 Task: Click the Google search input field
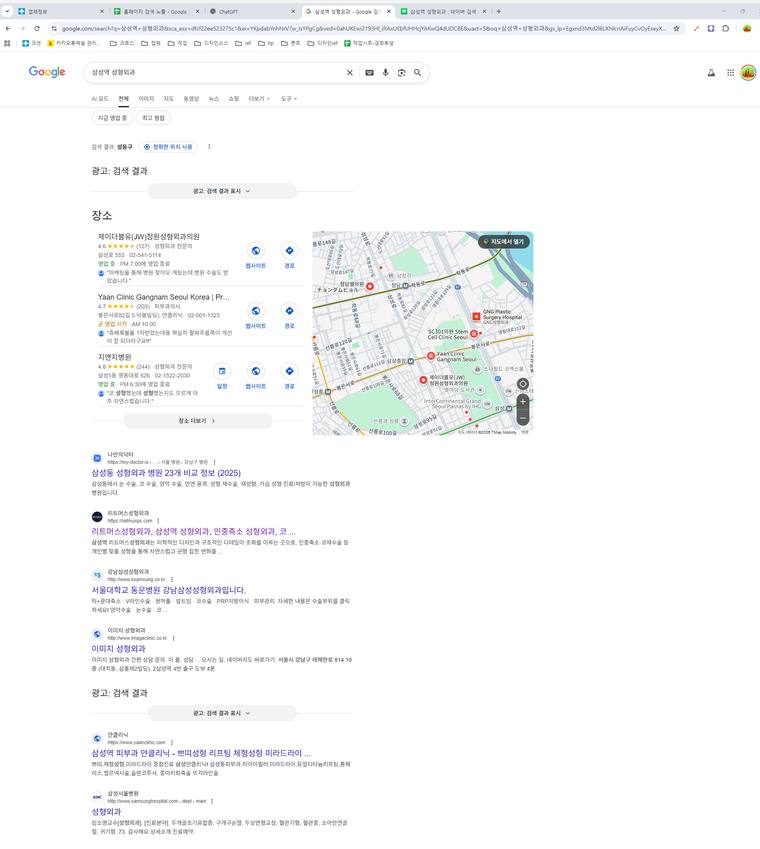[217, 73]
